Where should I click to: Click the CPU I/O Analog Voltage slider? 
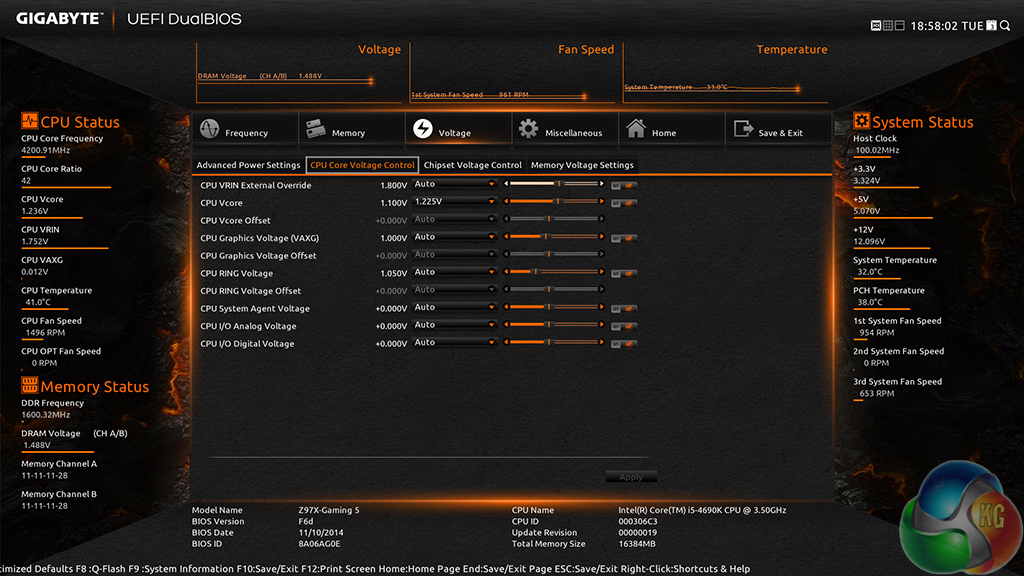tap(555, 326)
